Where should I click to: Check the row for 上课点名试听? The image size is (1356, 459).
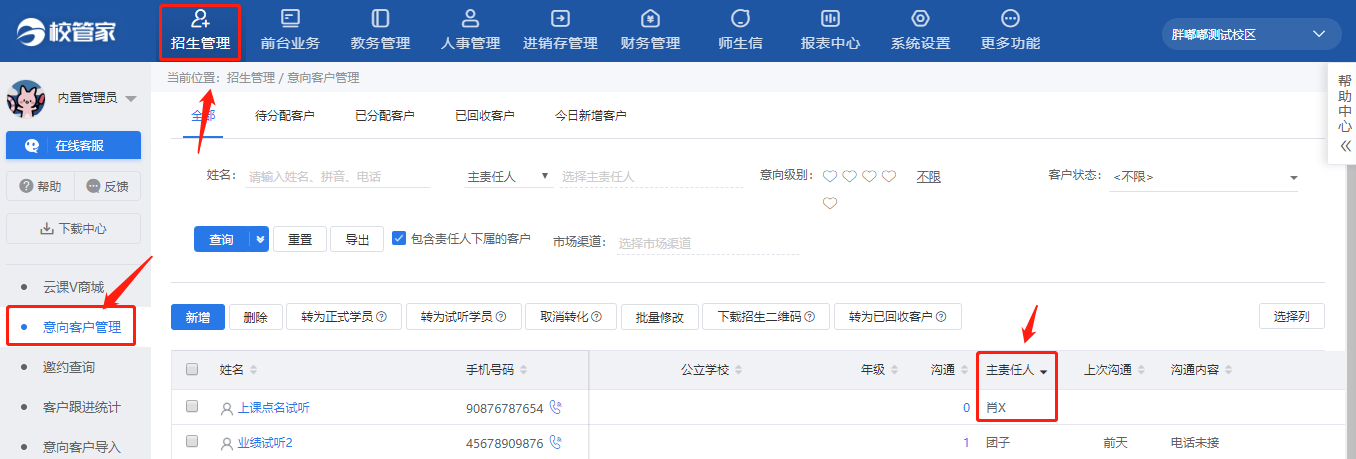(192, 407)
